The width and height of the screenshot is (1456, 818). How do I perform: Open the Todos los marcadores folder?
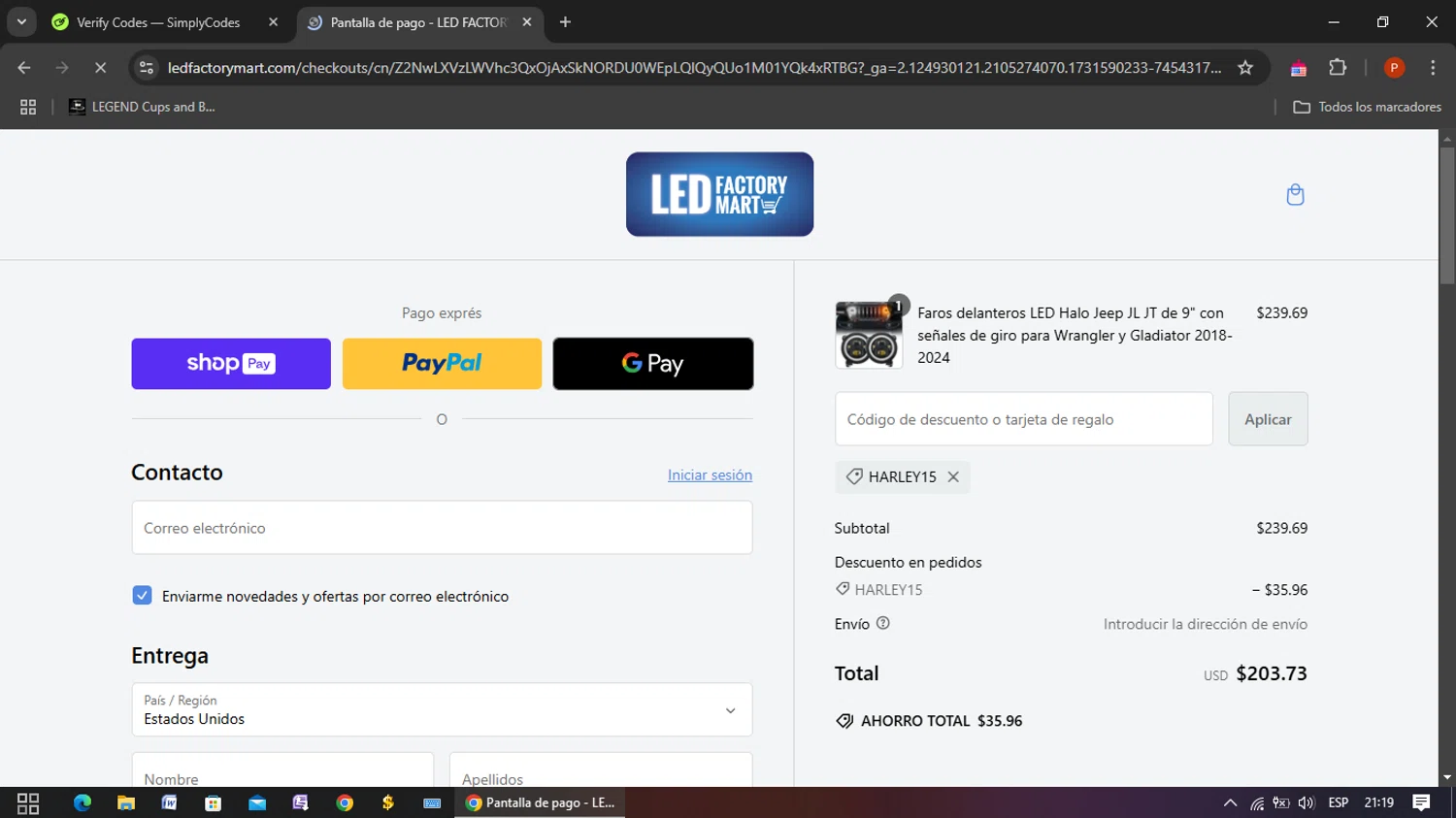click(1368, 107)
